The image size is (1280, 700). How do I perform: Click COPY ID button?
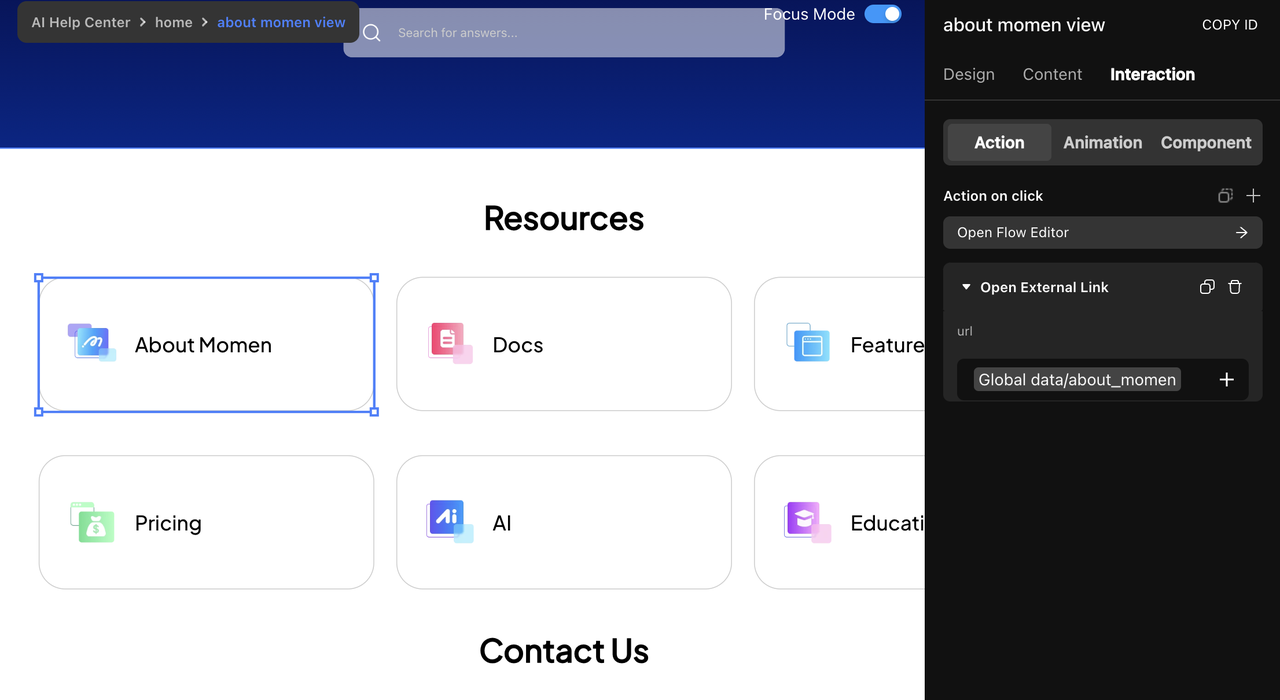click(x=1229, y=25)
